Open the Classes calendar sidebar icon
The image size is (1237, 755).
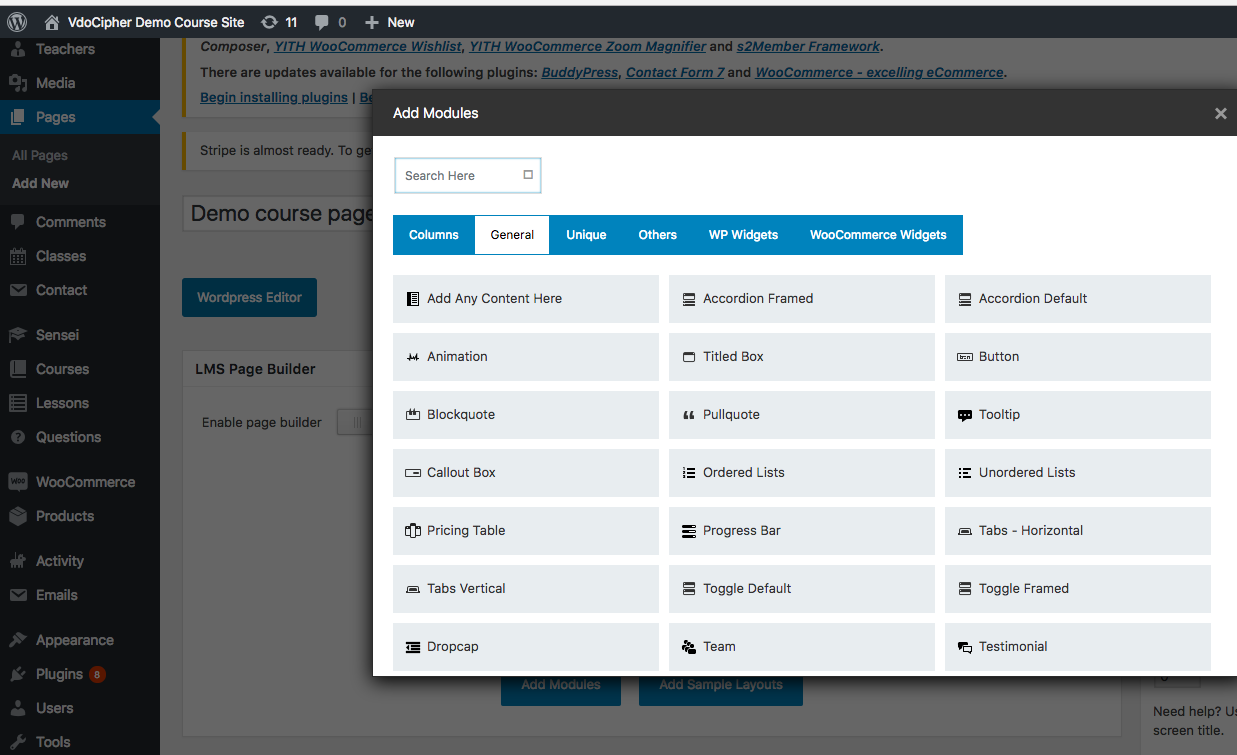click(18, 256)
